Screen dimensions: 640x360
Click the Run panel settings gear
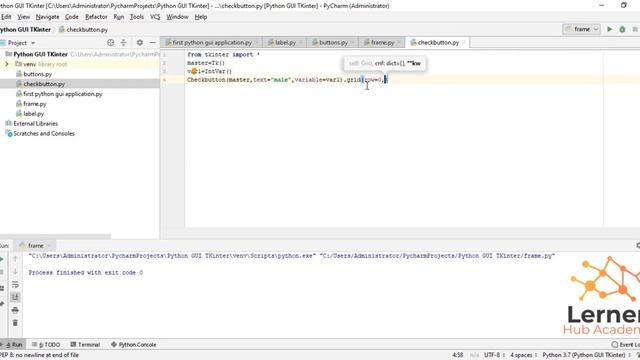(638, 245)
